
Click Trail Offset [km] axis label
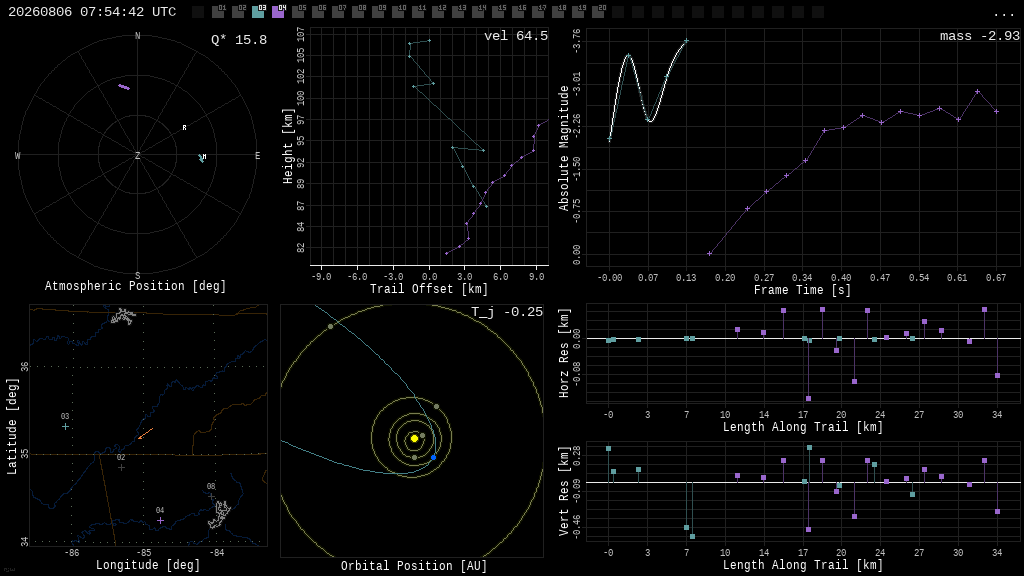click(x=429, y=289)
